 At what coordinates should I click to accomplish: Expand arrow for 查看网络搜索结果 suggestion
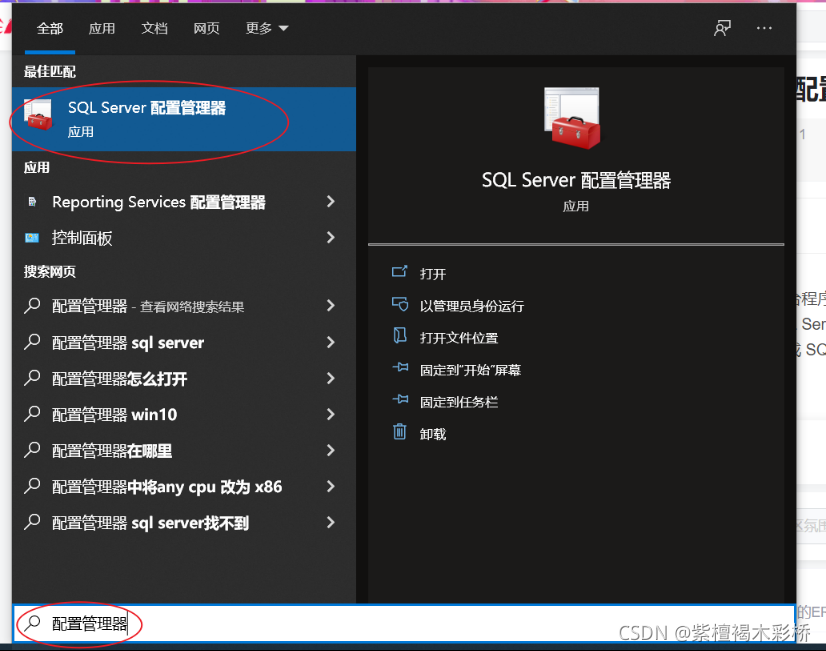pyautogui.click(x=330, y=305)
